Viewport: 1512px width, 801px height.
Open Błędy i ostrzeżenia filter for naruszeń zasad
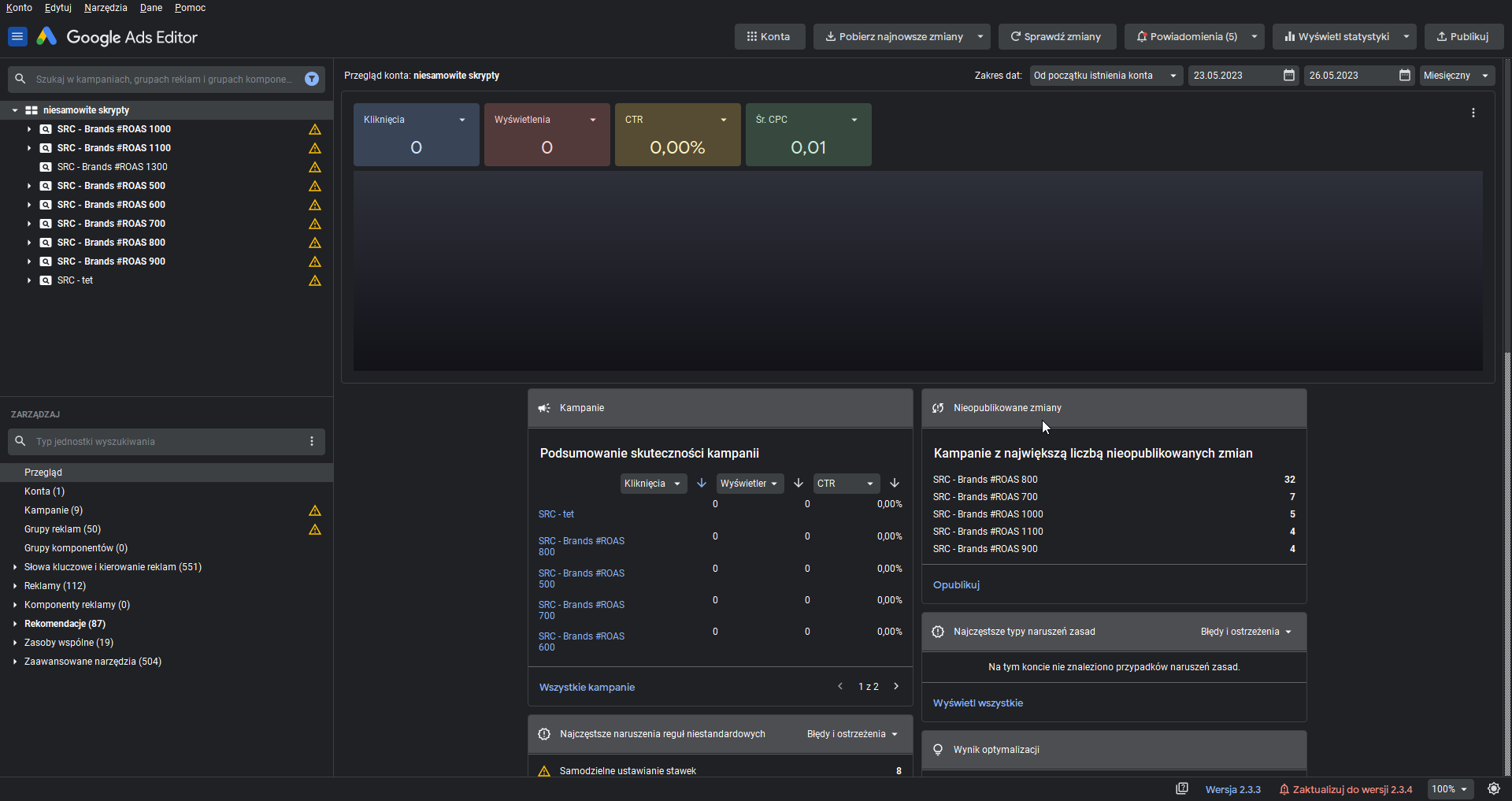pos(1247,632)
